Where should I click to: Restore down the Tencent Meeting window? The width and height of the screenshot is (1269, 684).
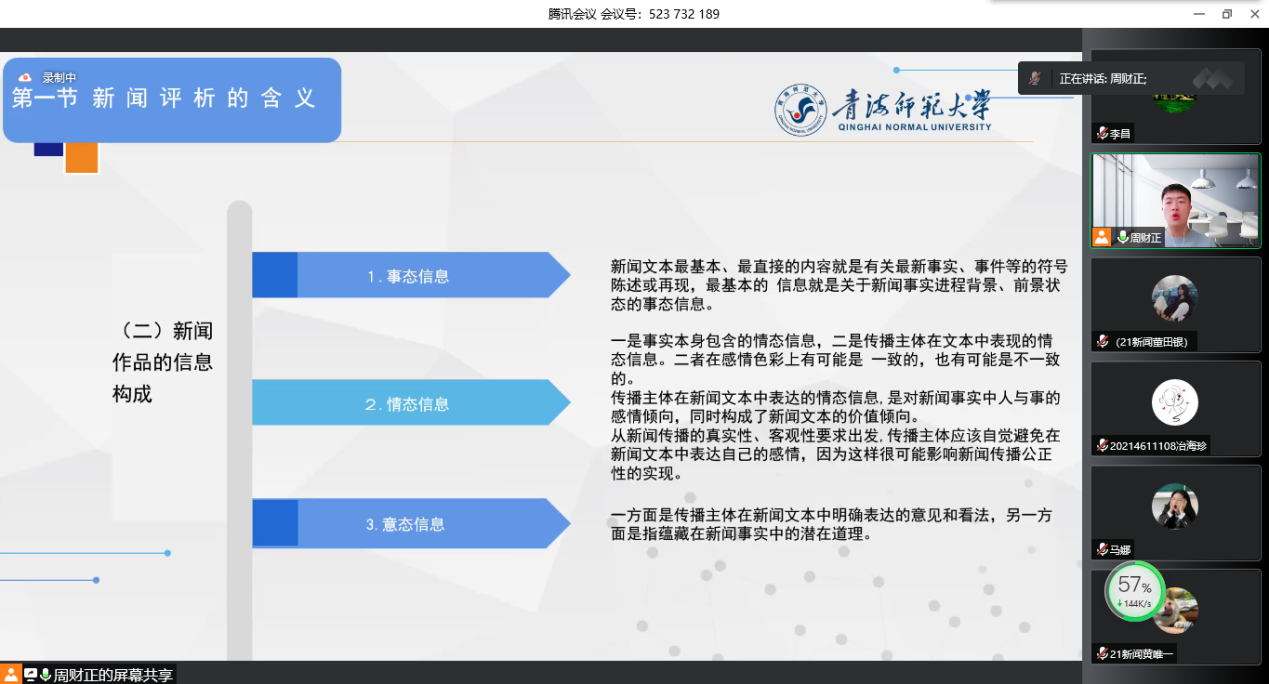[1227, 14]
